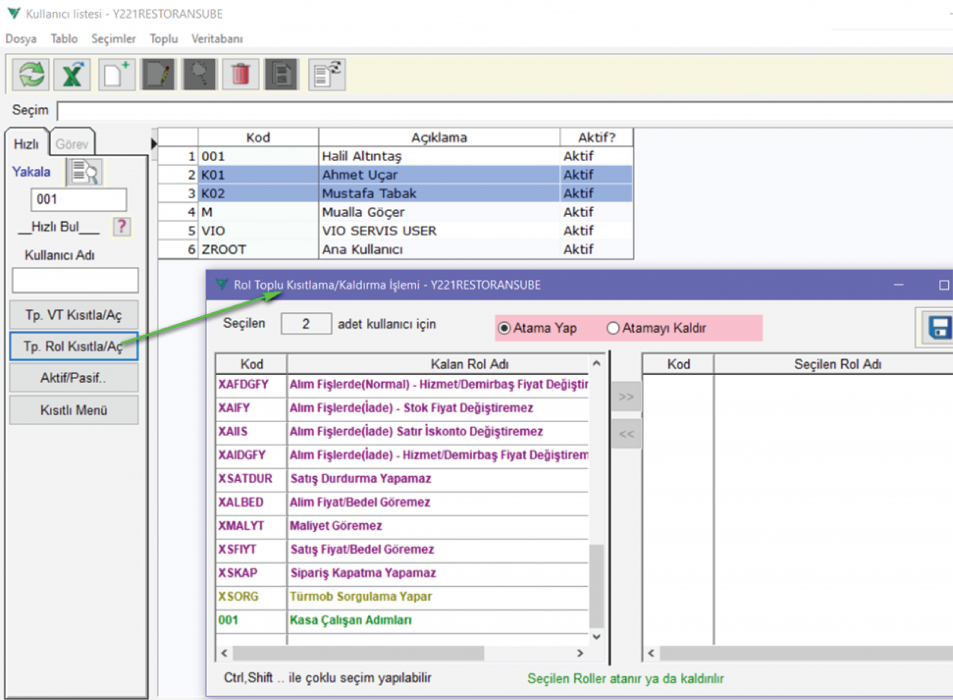Viewport: 953px width, 700px height.
Task: Click the Kullanıcı Adı input field
Action: [75, 280]
